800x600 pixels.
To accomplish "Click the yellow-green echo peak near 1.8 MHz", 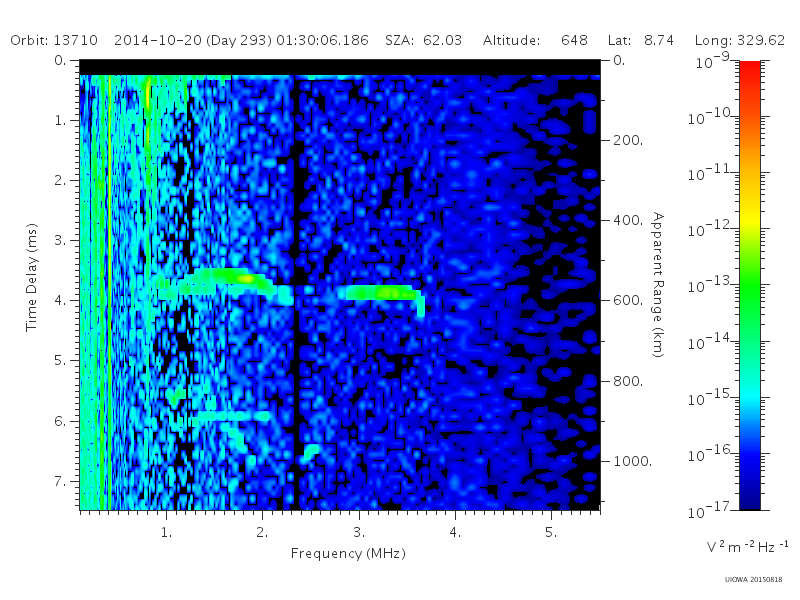I will 246,279.
